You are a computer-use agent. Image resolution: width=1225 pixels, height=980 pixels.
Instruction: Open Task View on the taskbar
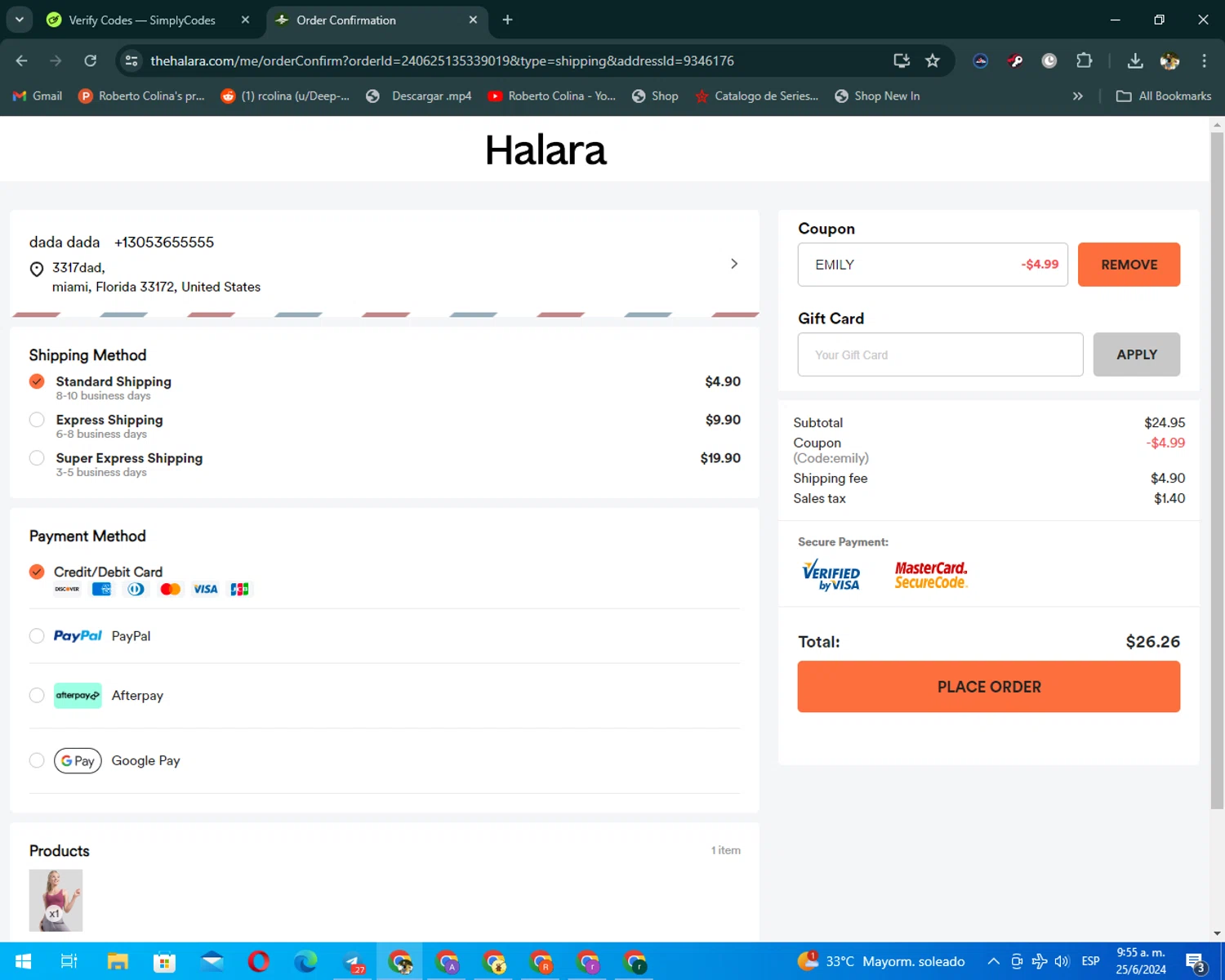coord(69,961)
